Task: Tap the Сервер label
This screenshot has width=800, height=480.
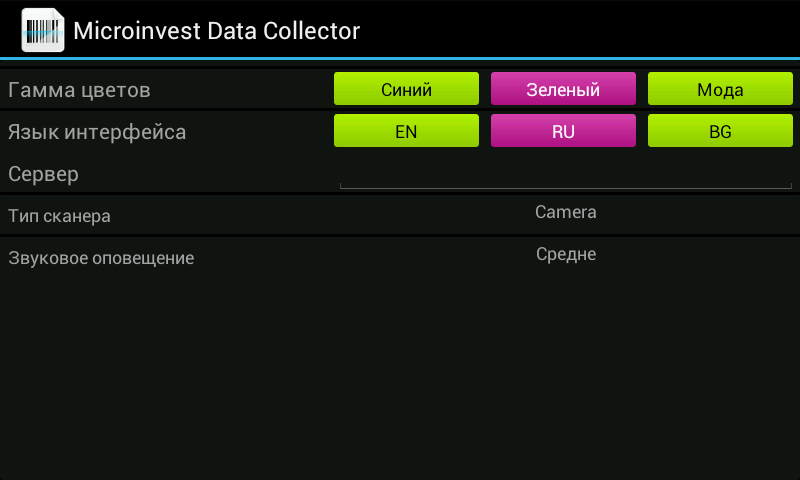Action: coord(43,174)
